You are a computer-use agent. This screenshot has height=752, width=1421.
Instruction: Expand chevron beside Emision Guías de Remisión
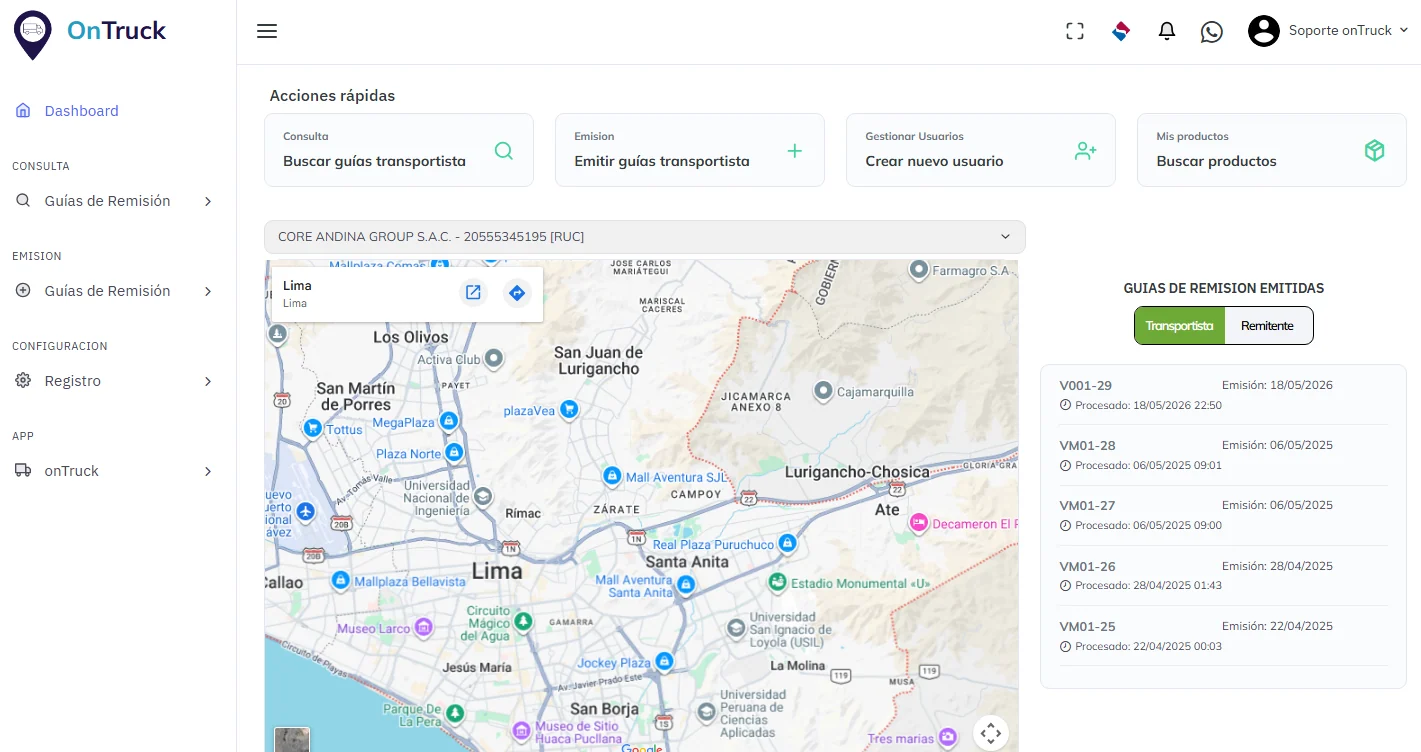208,291
